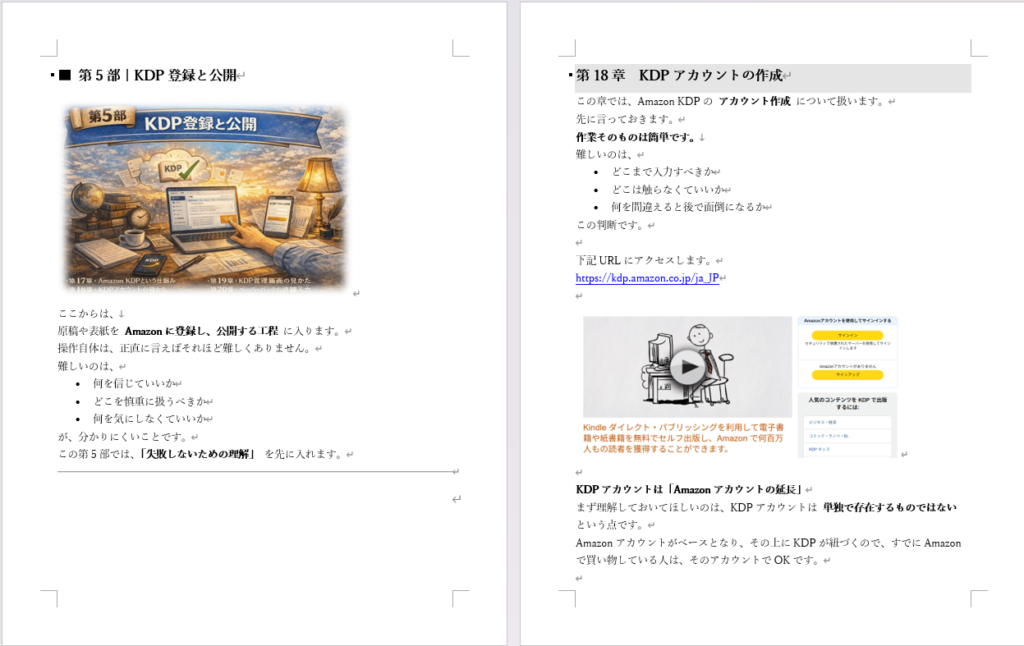The image size is (1024, 646).
Task: Click the bullet item 何を気にしなくていいか
Action: point(146,419)
